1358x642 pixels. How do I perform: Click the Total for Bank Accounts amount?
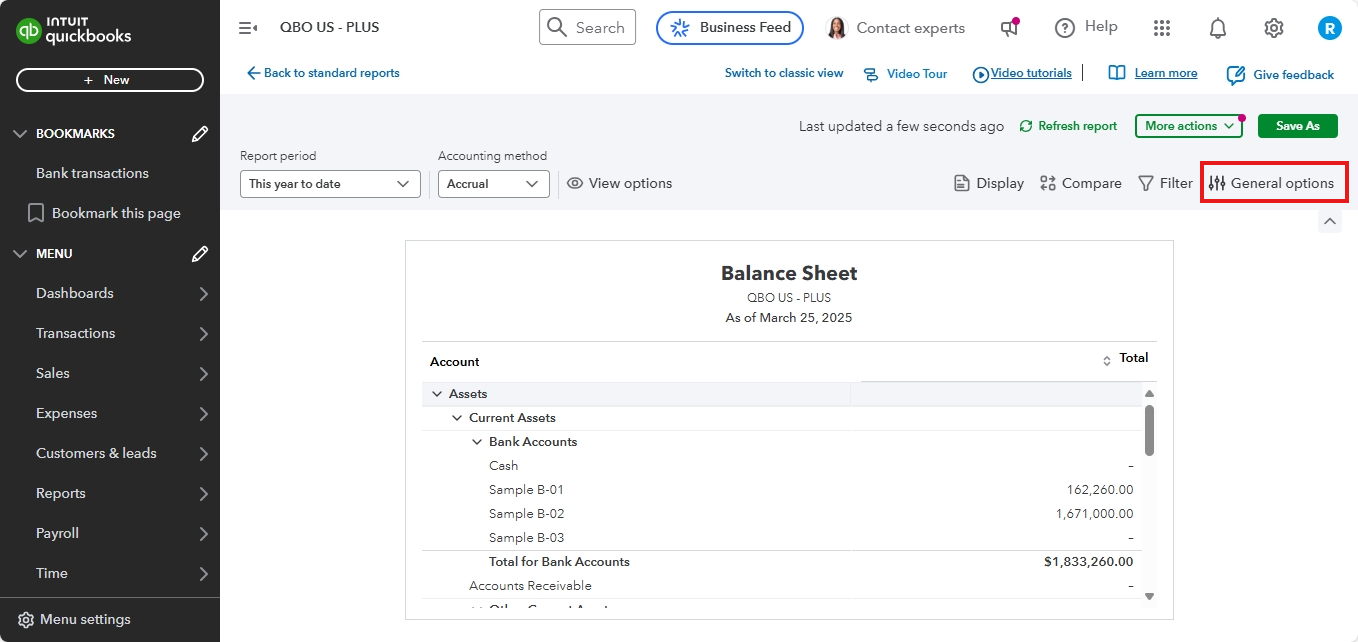1089,562
